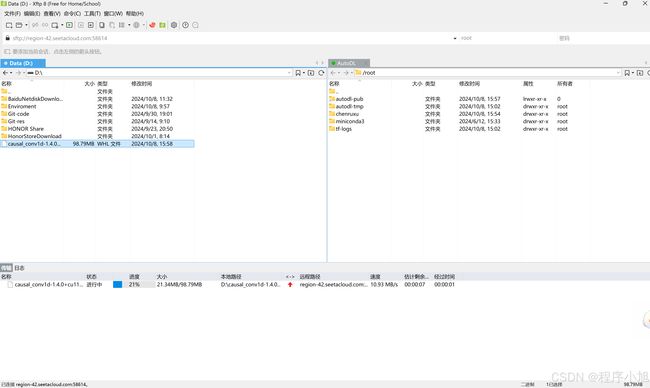
Task: Click the Open Session folder toolbar icon
Action: pyautogui.click(x=19, y=25)
